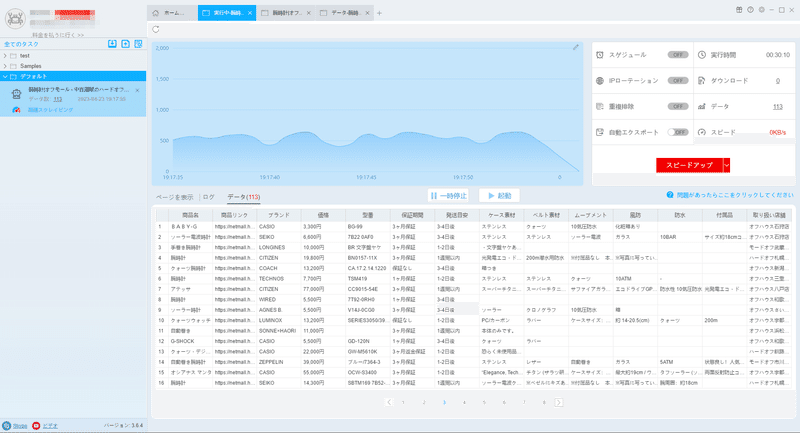
Task: Click the red スピードアップ button
Action: coord(689,165)
